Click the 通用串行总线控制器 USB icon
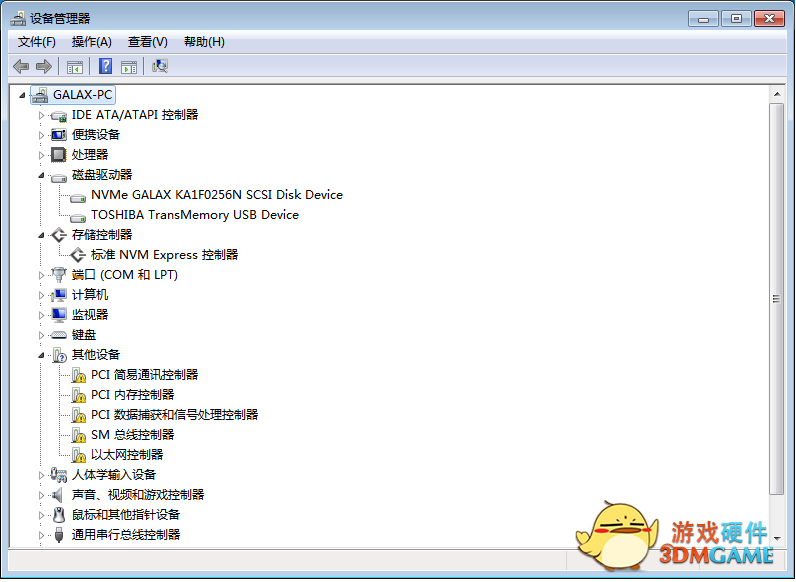Image resolution: width=796 pixels, height=582 pixels. 59,535
